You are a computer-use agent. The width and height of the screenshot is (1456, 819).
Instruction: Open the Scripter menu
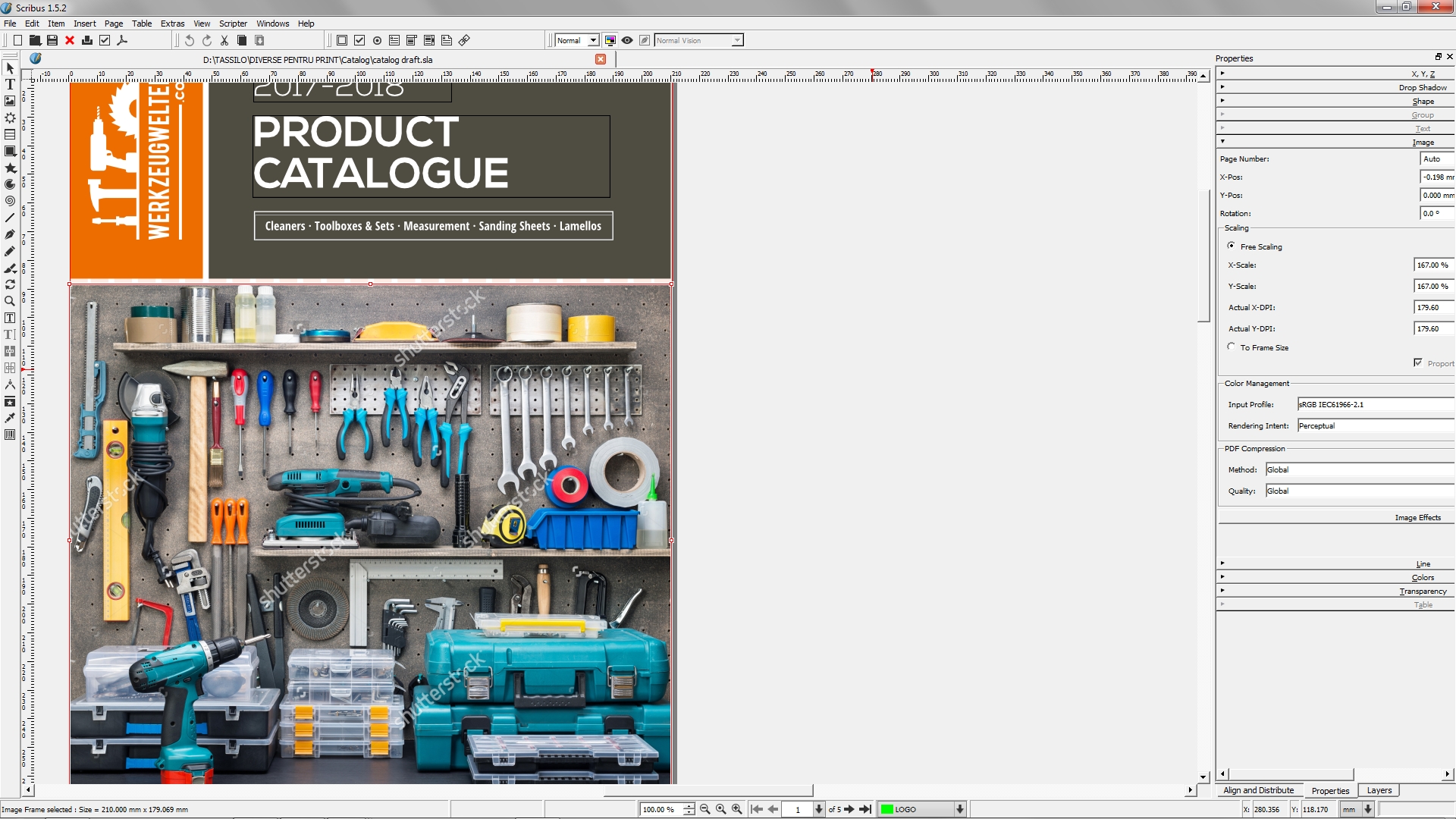pyautogui.click(x=233, y=24)
